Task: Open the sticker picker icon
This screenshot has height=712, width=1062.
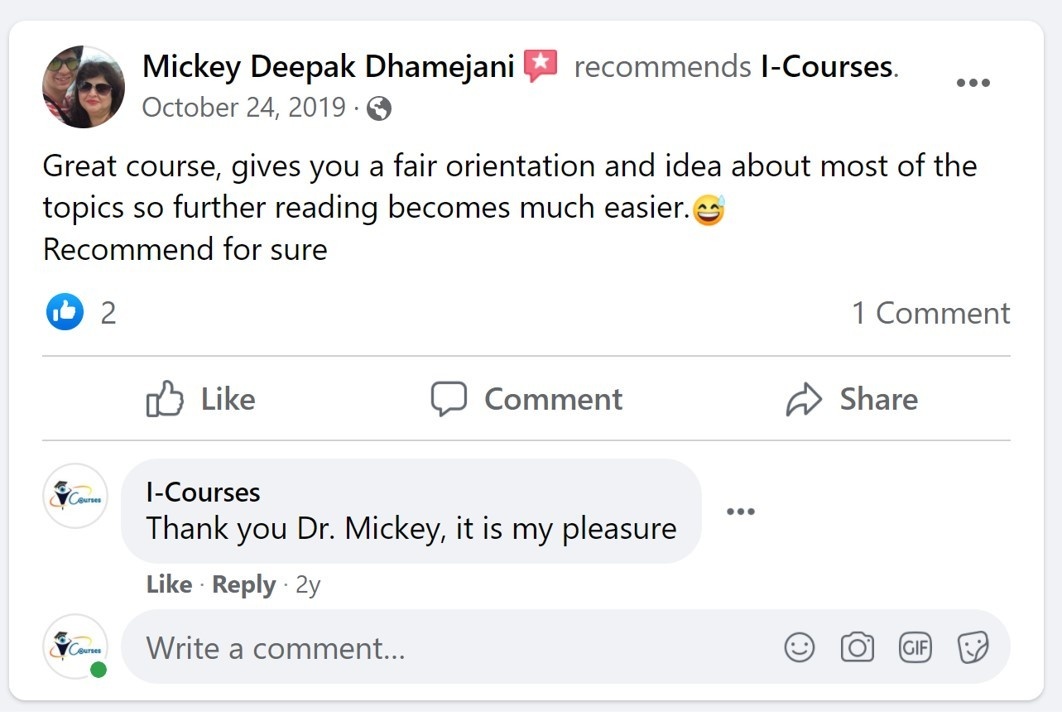Action: pyautogui.click(x=973, y=648)
